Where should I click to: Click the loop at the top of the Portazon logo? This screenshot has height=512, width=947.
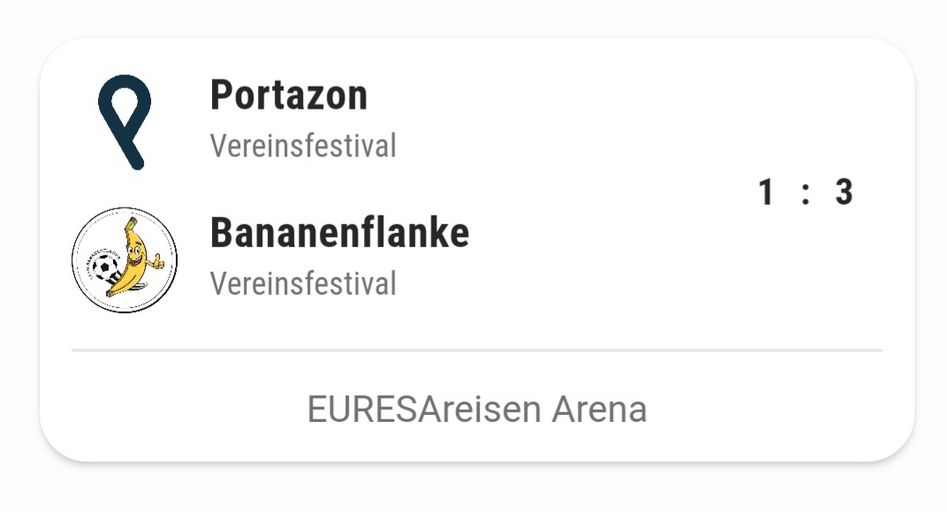(124, 102)
